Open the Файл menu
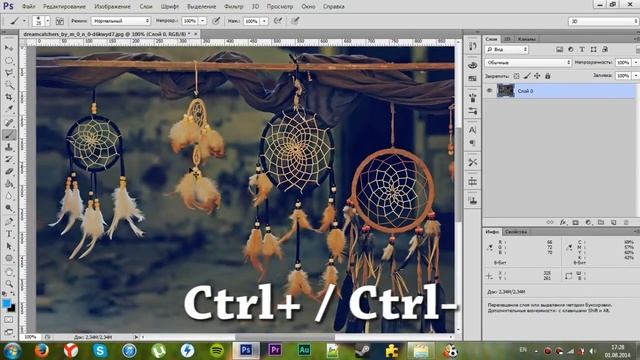Viewport: 640px width, 360px height. 28,7
